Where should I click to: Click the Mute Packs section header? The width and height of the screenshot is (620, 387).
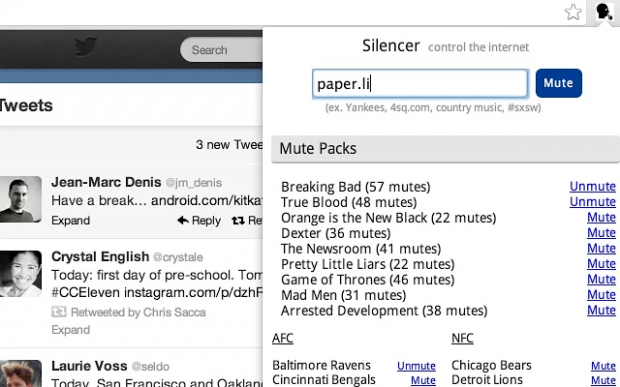(x=445, y=149)
